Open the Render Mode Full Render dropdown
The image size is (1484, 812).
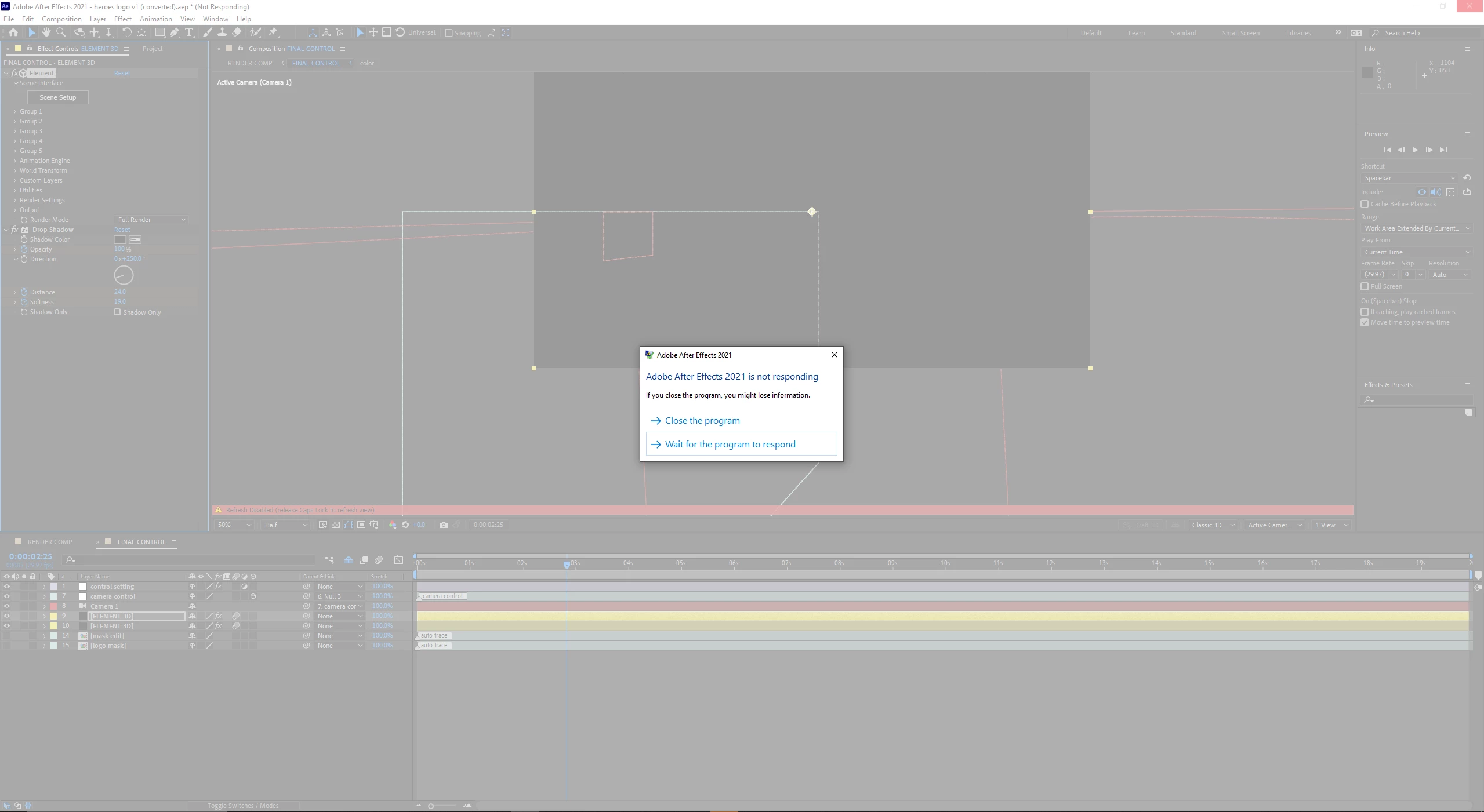click(x=151, y=220)
